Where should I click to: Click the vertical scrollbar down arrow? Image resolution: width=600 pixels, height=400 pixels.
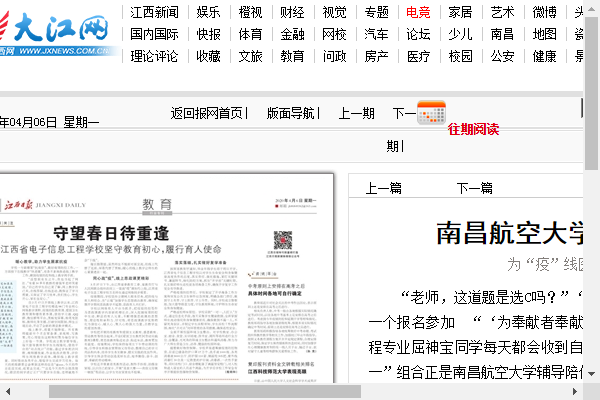click(x=592, y=375)
